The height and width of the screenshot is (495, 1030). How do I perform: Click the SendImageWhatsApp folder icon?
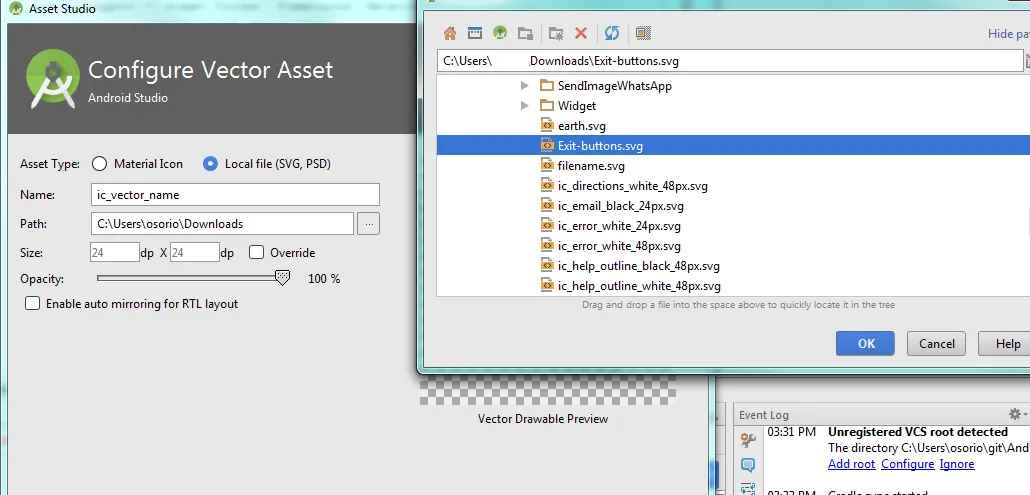[547, 85]
